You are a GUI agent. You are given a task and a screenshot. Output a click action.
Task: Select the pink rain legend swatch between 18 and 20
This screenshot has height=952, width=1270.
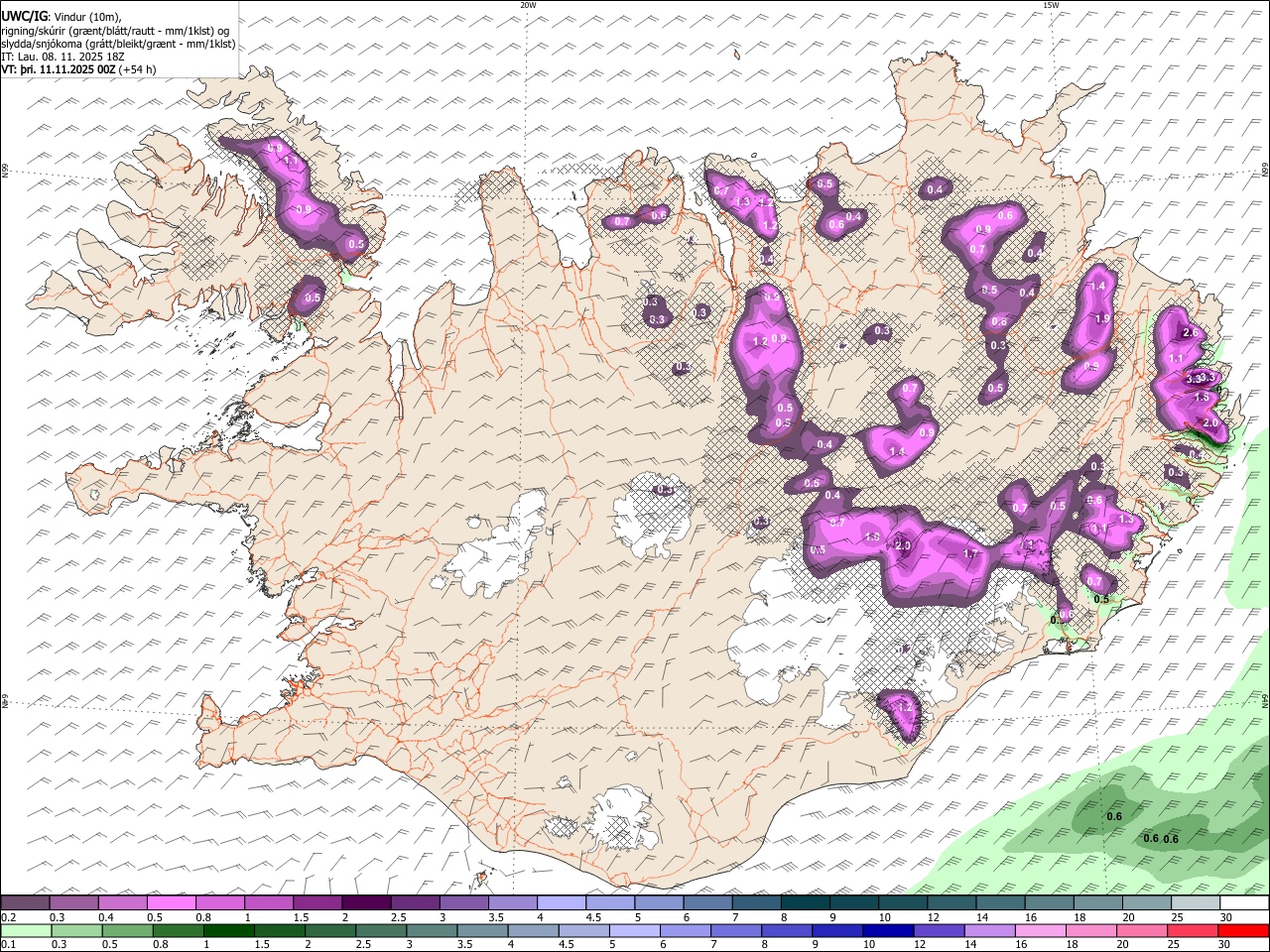coord(1092,930)
